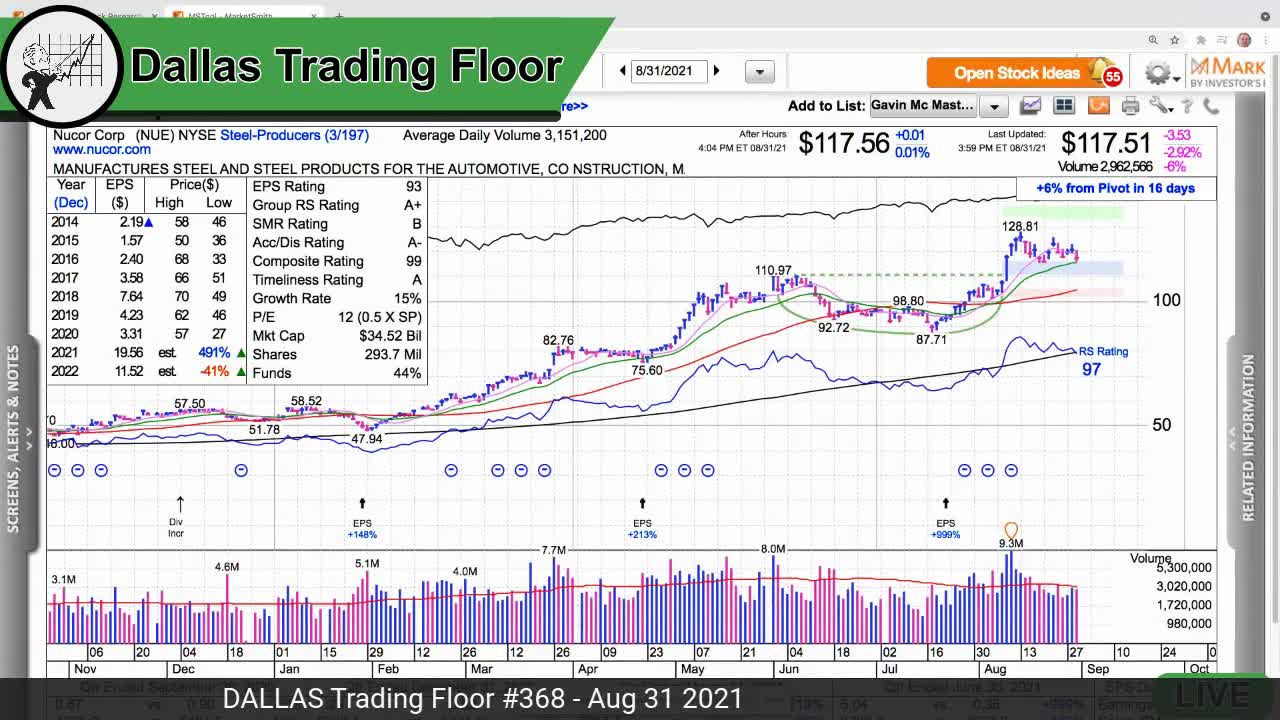Click EPS +999% earnings marker
This screenshot has height=720, width=1280.
(945, 517)
